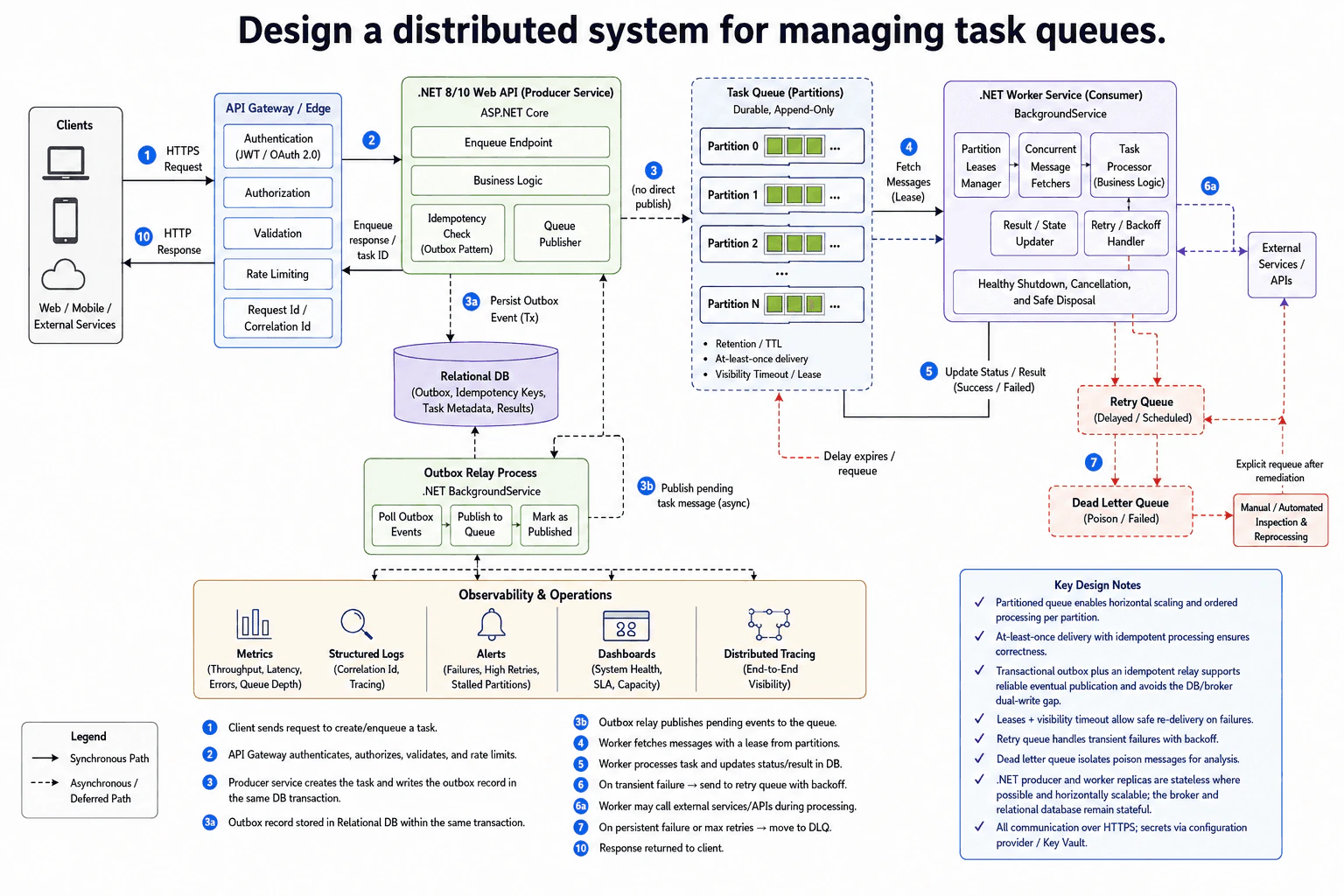This screenshot has width=1344, height=896.
Task: Select the Validation box in API Gateway
Action: pos(278,234)
